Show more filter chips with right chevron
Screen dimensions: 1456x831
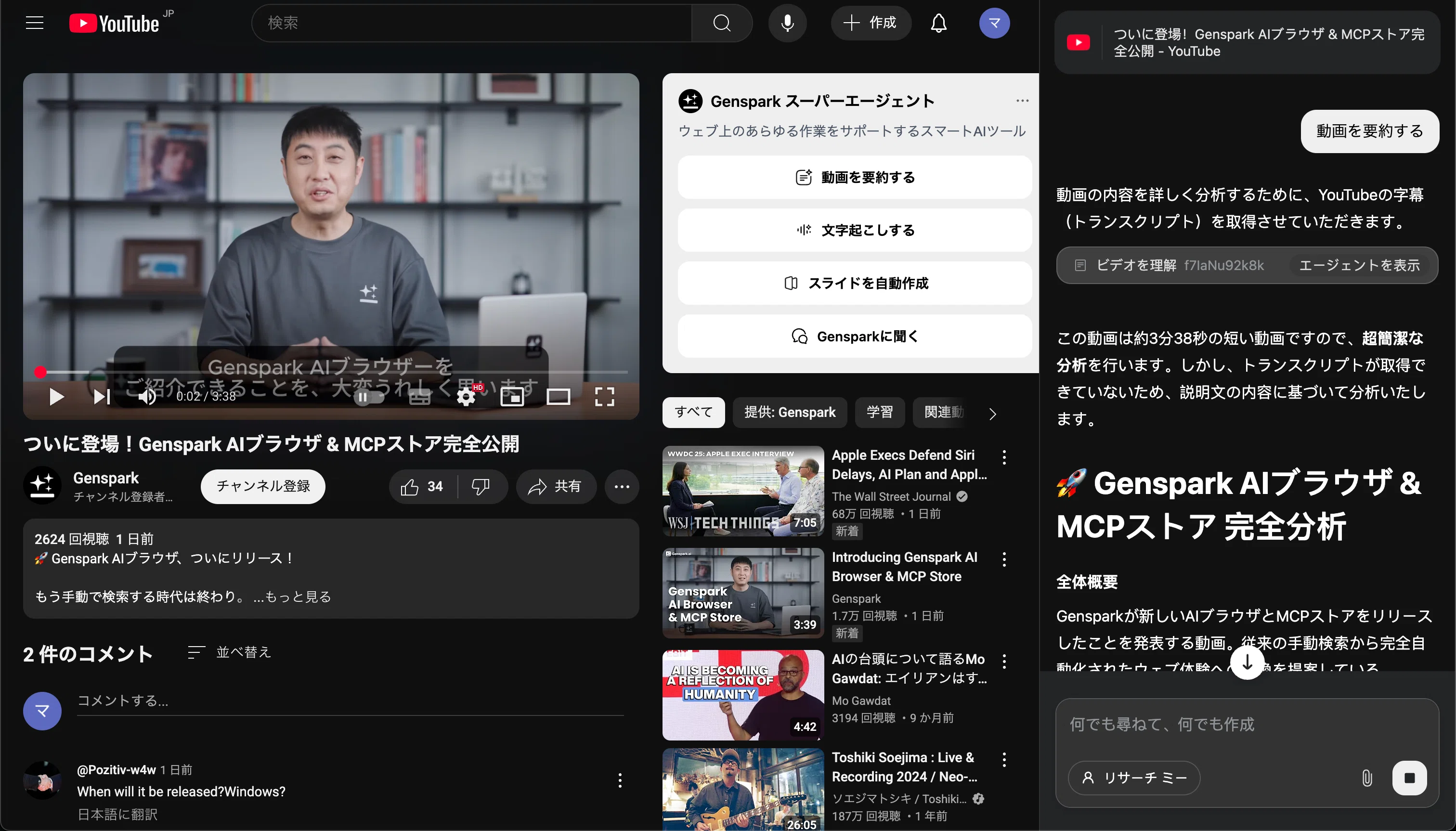[992, 414]
